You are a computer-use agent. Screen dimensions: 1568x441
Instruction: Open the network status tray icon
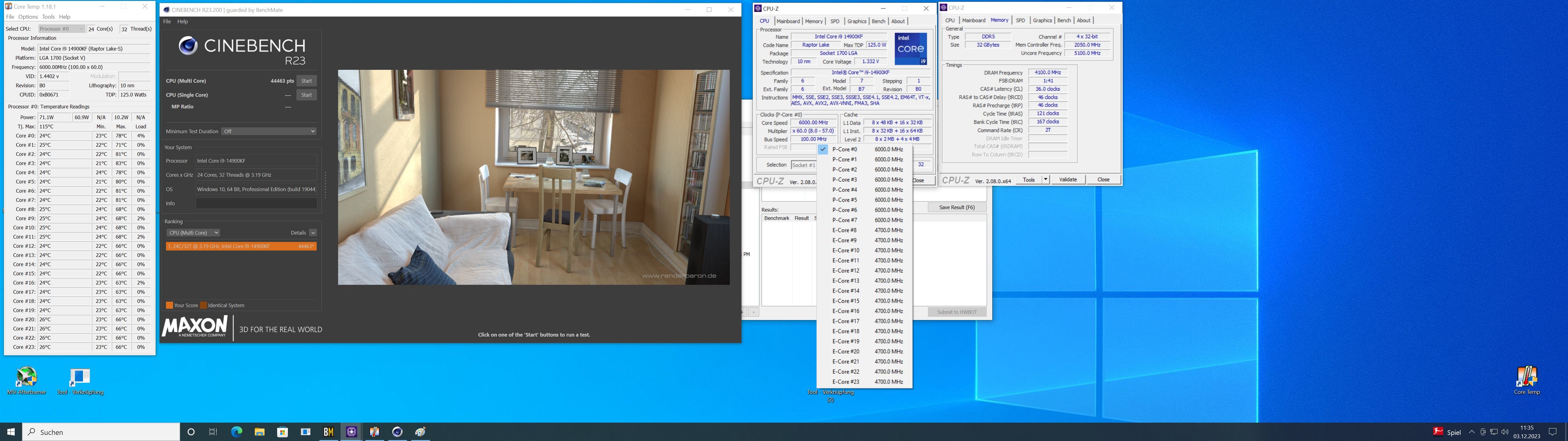coord(1494,432)
